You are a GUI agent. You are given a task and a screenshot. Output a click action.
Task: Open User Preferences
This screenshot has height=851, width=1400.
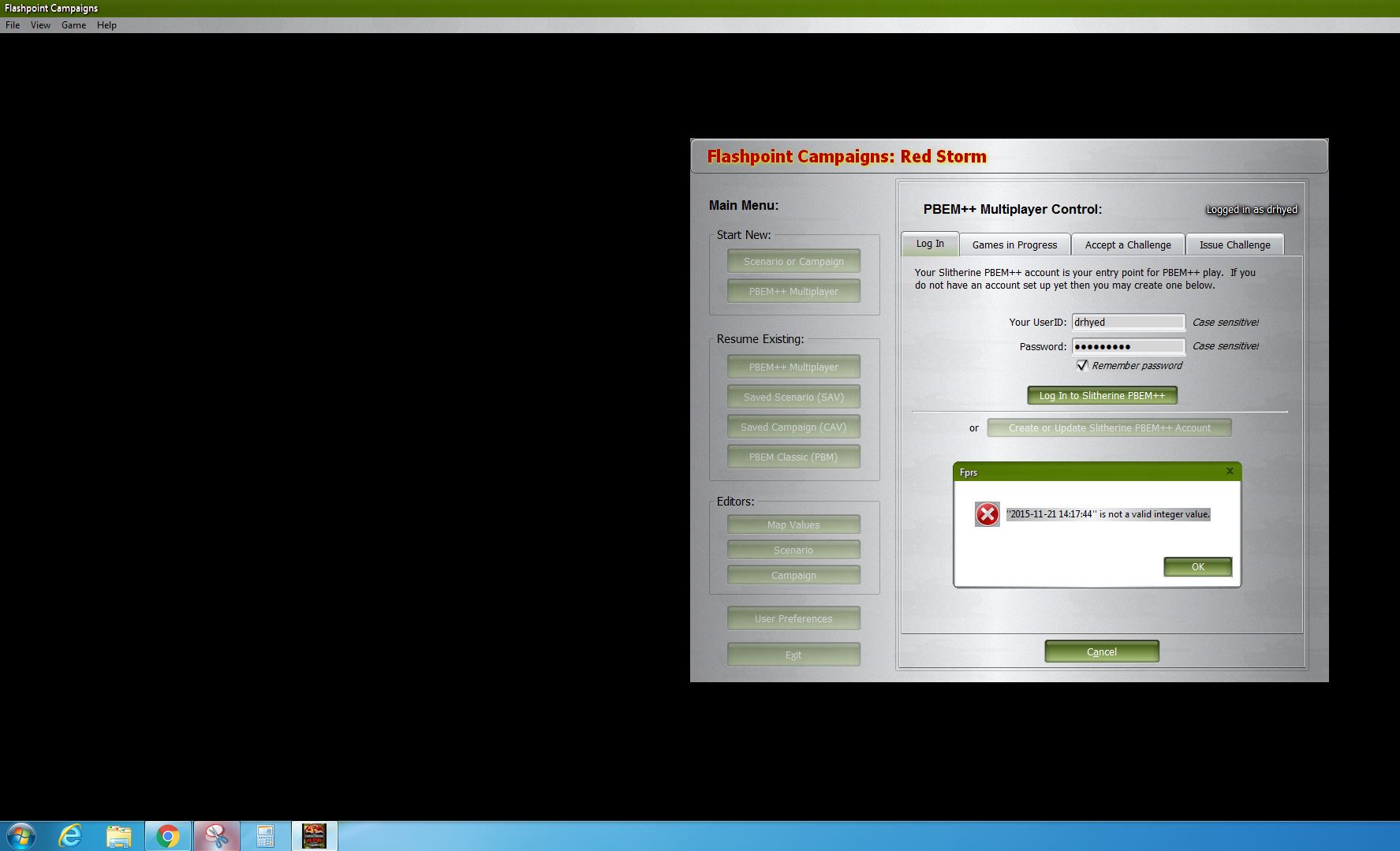(793, 618)
